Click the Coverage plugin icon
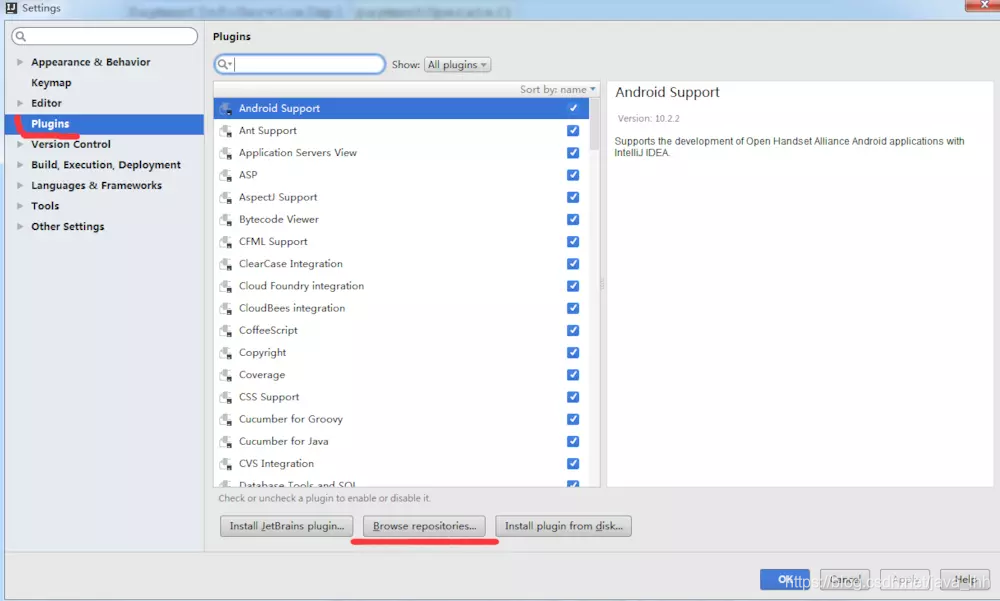Viewport: 1000px width, 601px height. click(x=225, y=376)
